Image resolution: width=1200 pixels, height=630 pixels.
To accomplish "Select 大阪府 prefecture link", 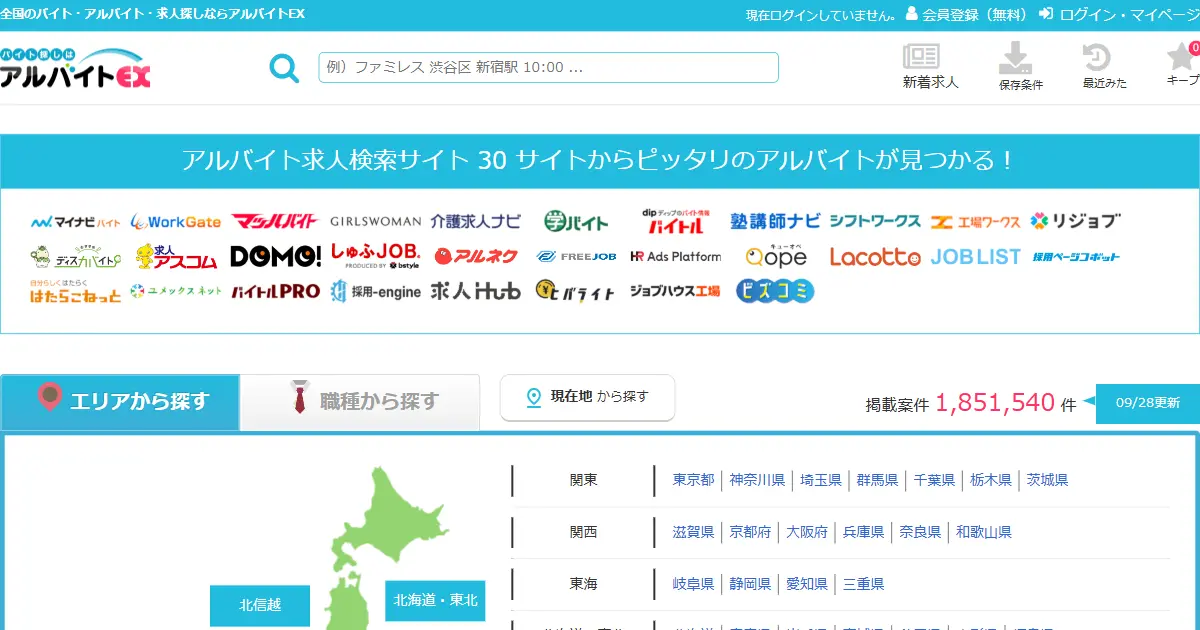I will click(807, 532).
